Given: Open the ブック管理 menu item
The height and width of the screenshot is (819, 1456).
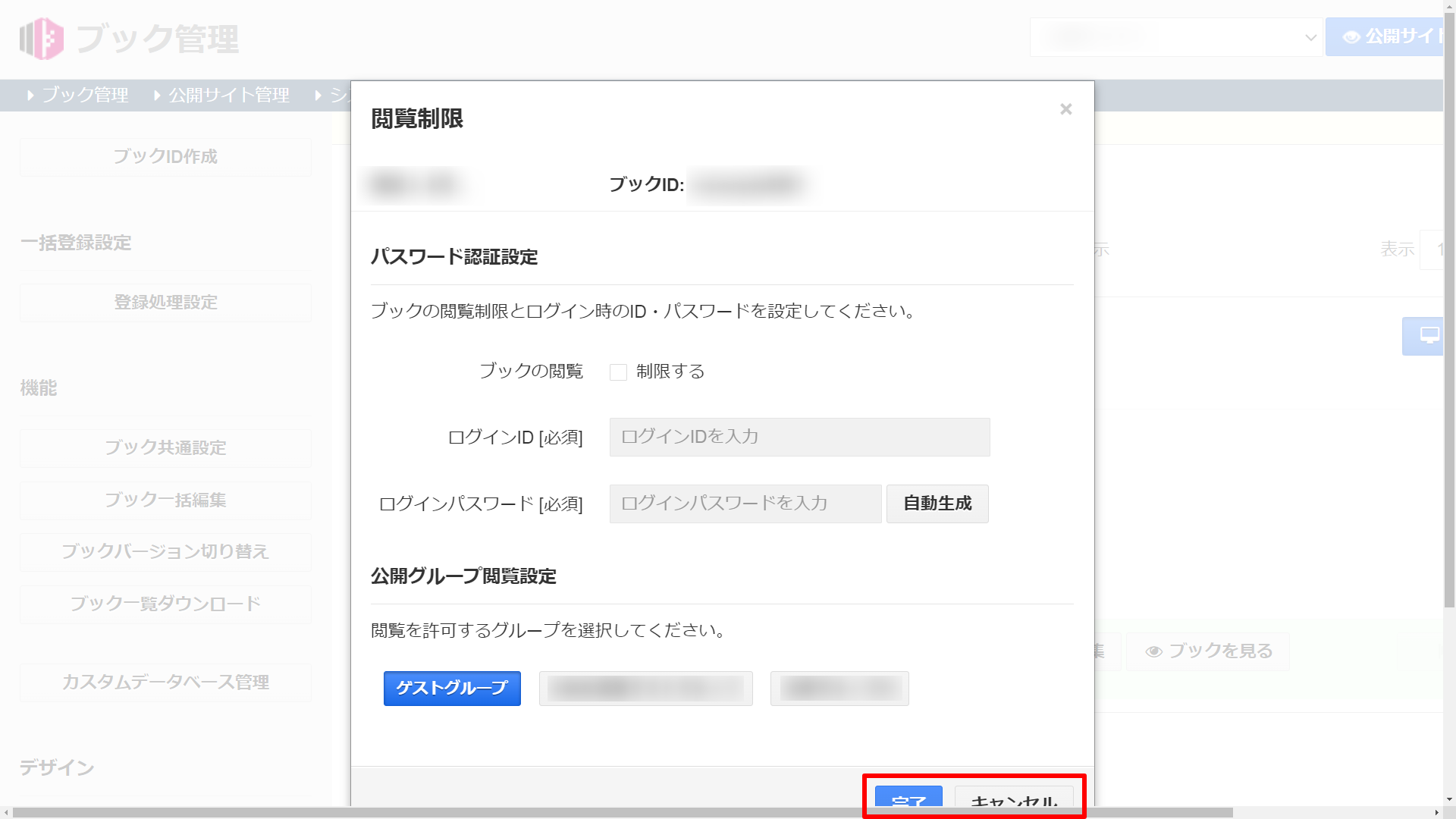Looking at the screenshot, I should (x=84, y=95).
